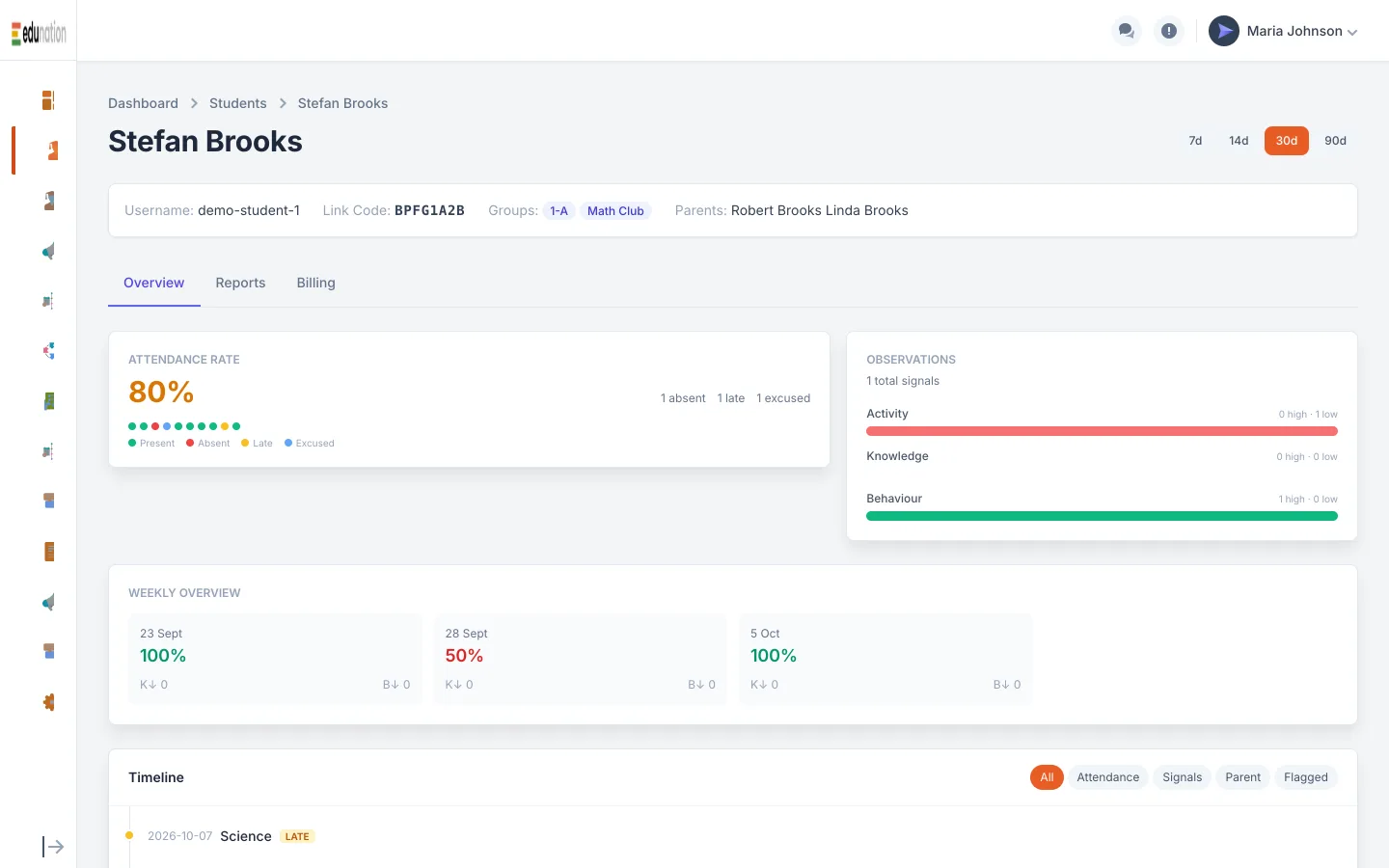1389x868 pixels.
Task: Go to Students via breadcrumb
Action: (x=237, y=103)
